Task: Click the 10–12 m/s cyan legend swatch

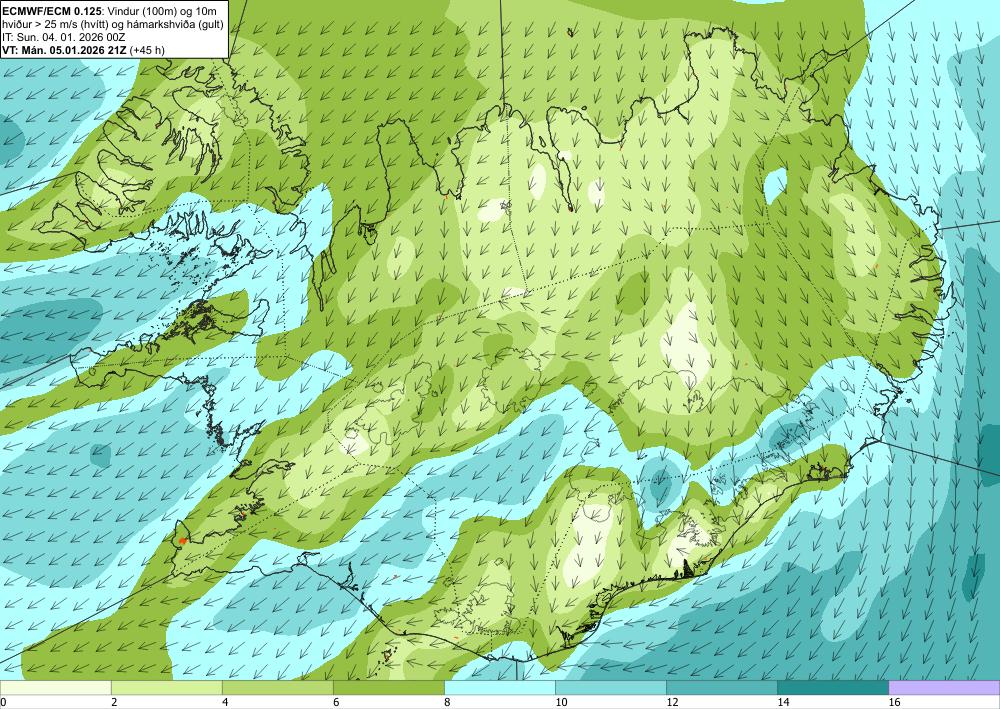Action: [611, 688]
